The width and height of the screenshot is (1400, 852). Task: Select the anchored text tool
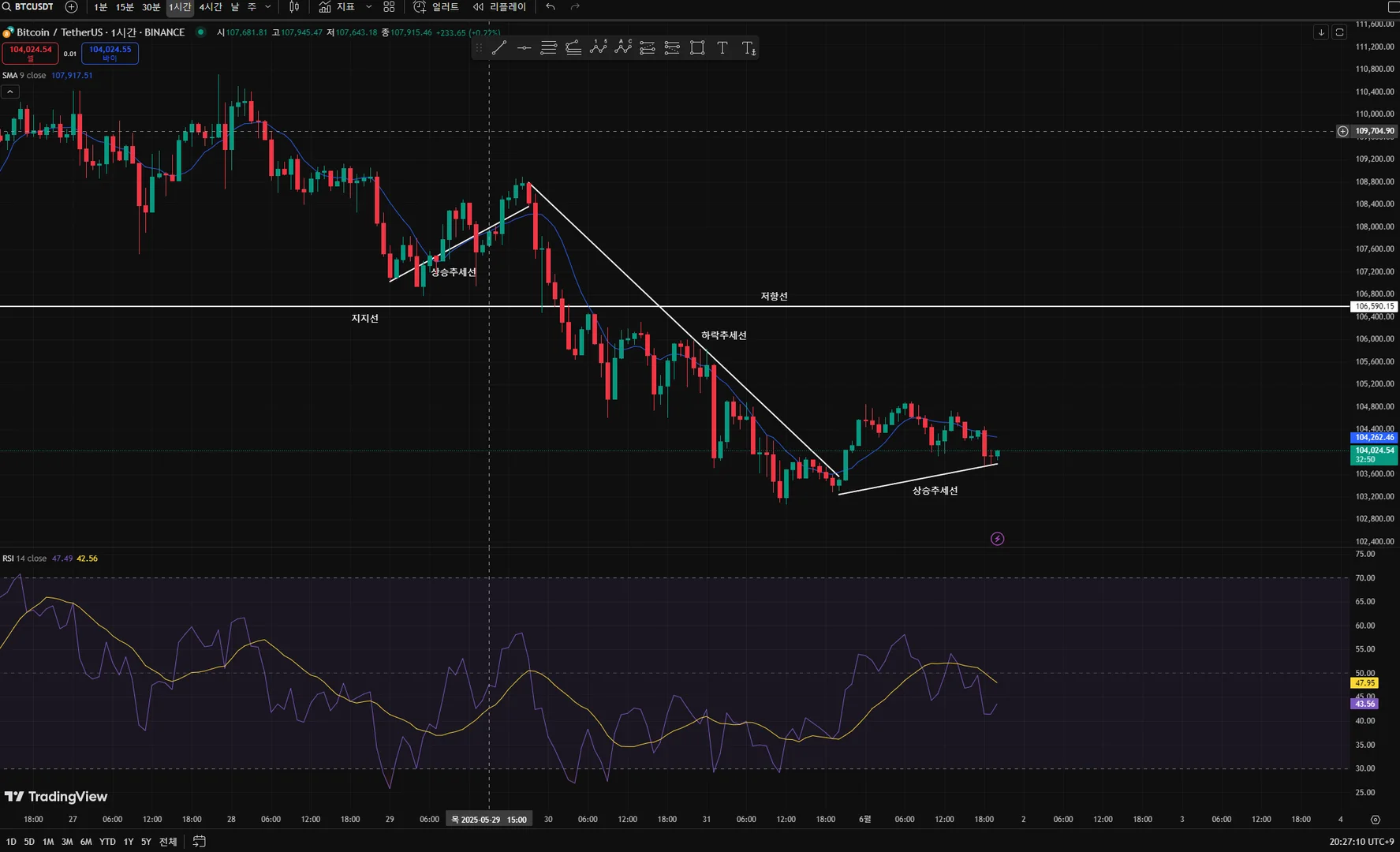click(749, 48)
